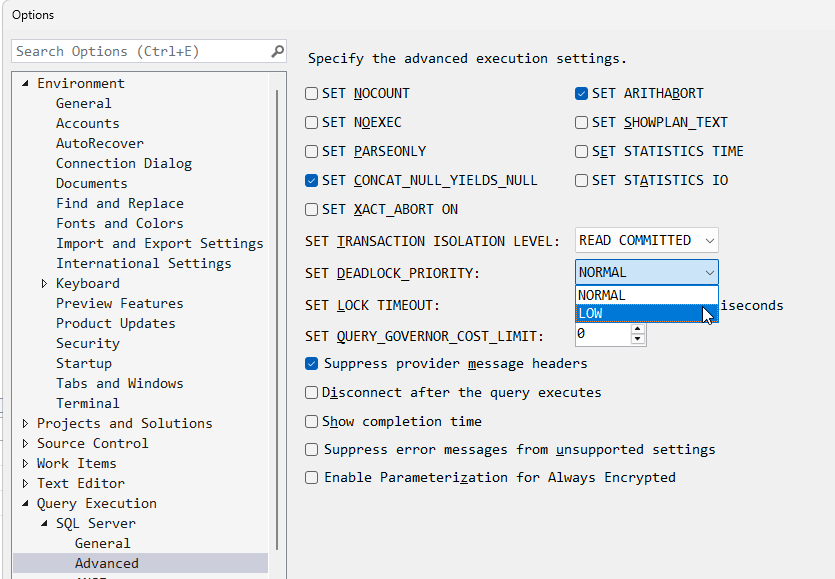Disable Suppress provider message headers
The height and width of the screenshot is (579, 835).
pyautogui.click(x=312, y=364)
